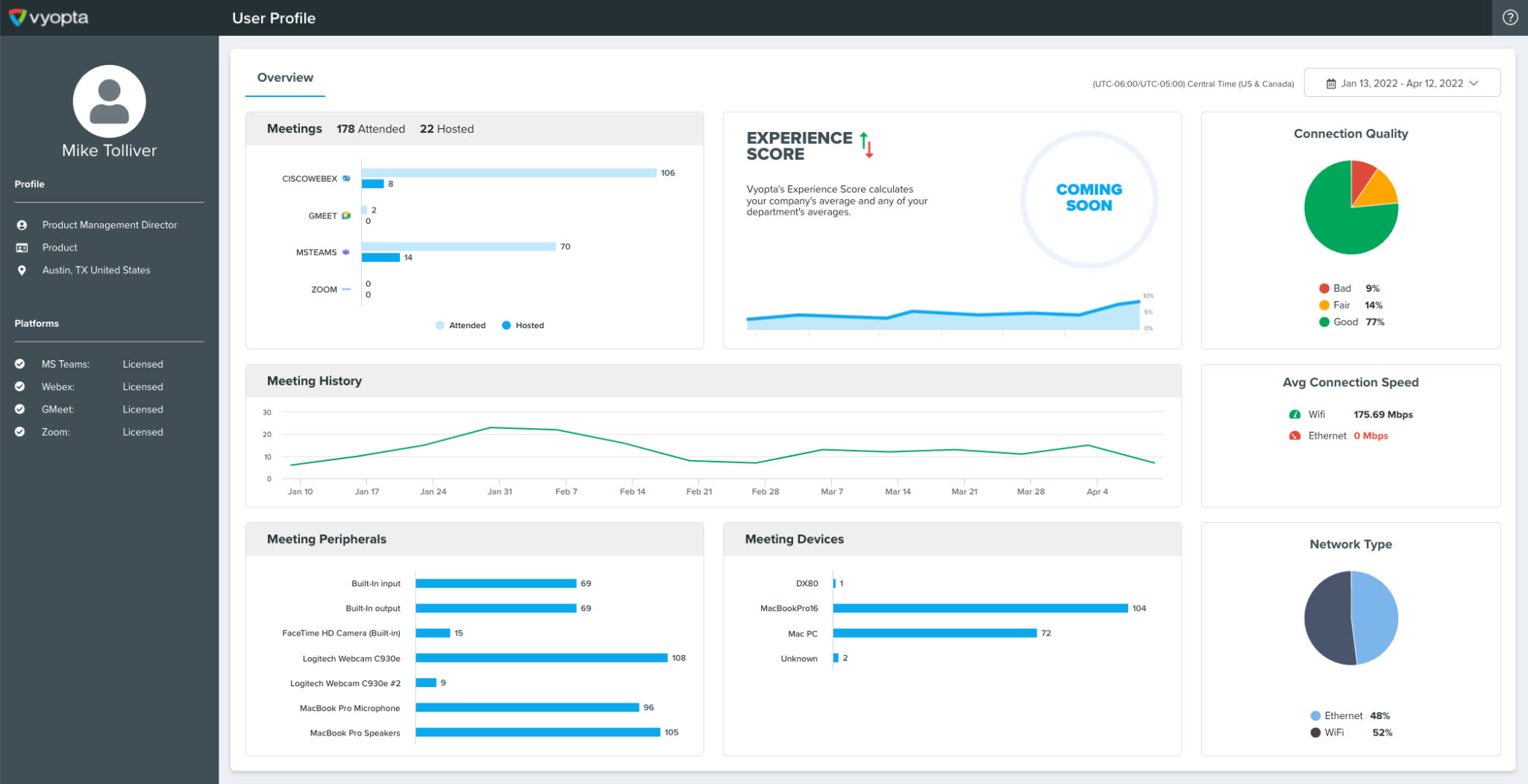This screenshot has height=784, width=1528.
Task: Click the Mike Tolliver name heading
Action: (109, 151)
